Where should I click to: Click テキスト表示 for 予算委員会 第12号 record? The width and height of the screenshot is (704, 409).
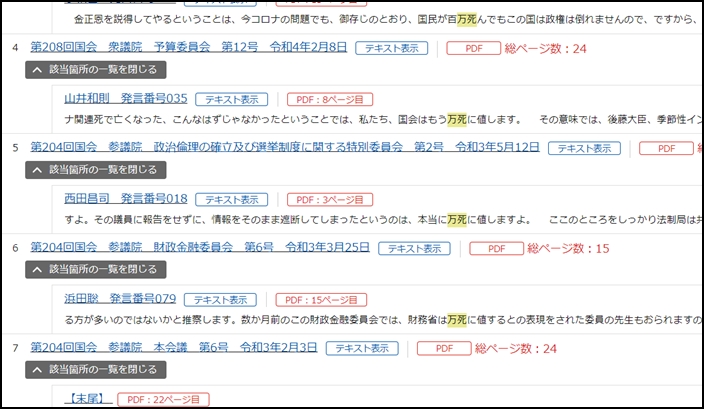coord(392,48)
